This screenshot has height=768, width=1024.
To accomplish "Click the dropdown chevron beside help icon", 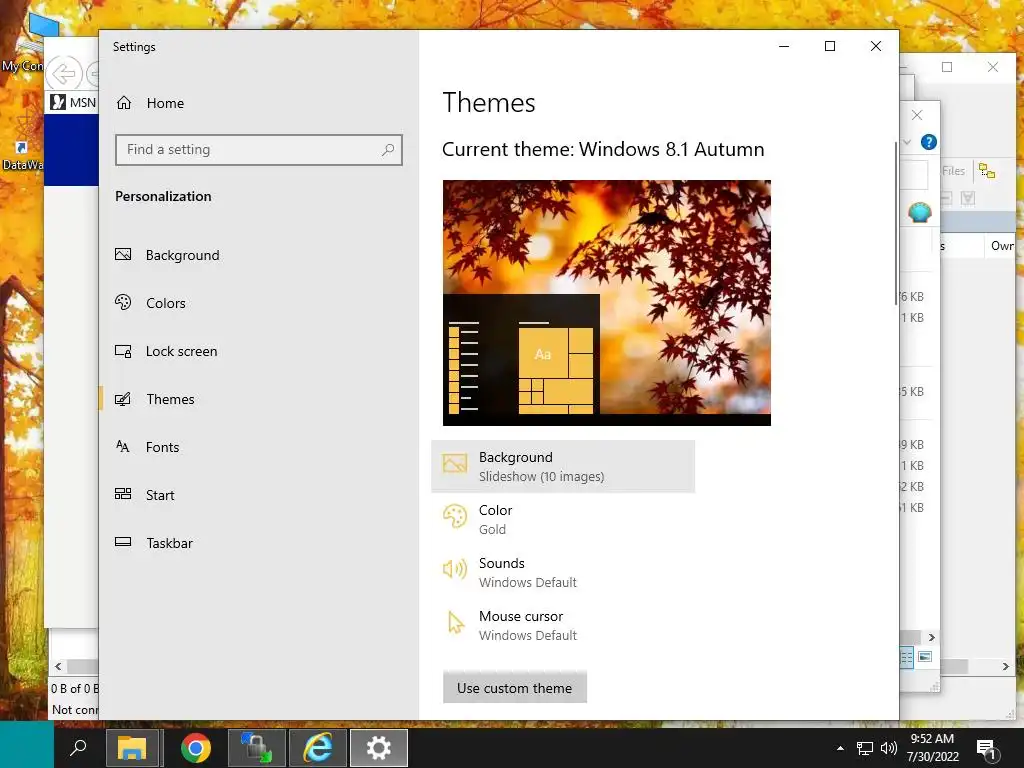I will point(907,142).
